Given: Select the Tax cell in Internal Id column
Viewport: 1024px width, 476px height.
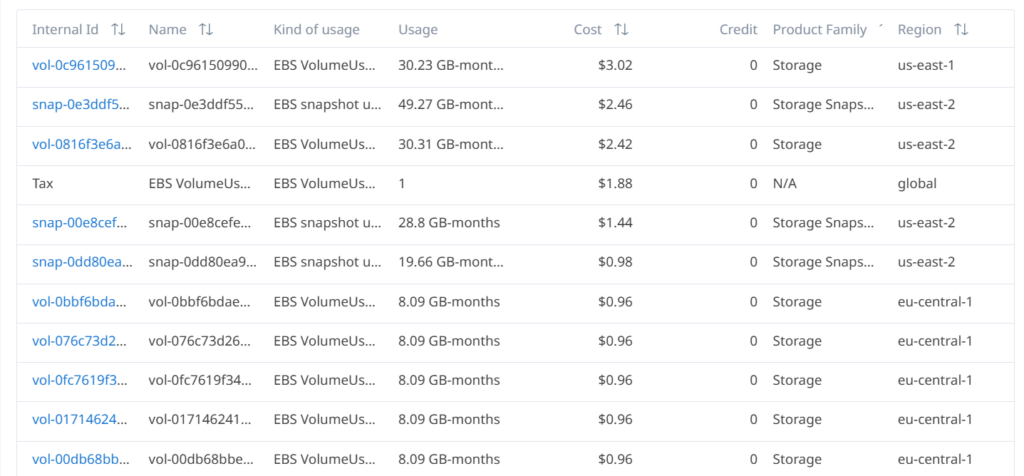Looking at the screenshot, I should point(42,183).
